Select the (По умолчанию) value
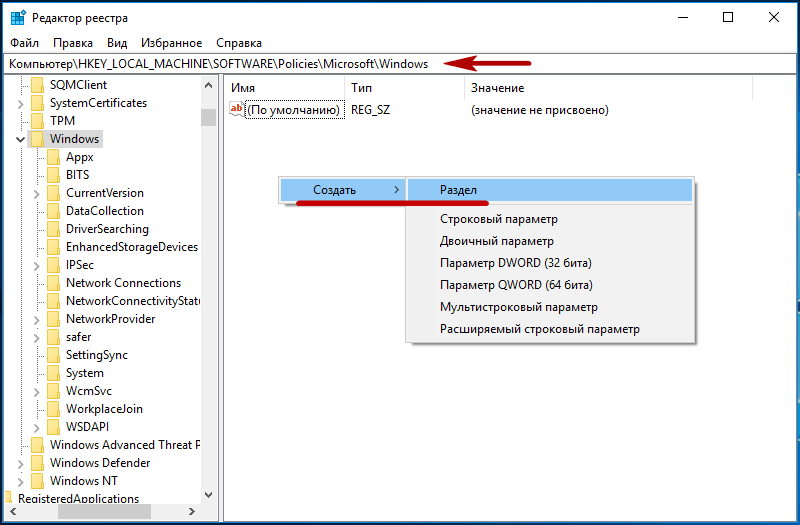800x525 pixels. (294, 110)
